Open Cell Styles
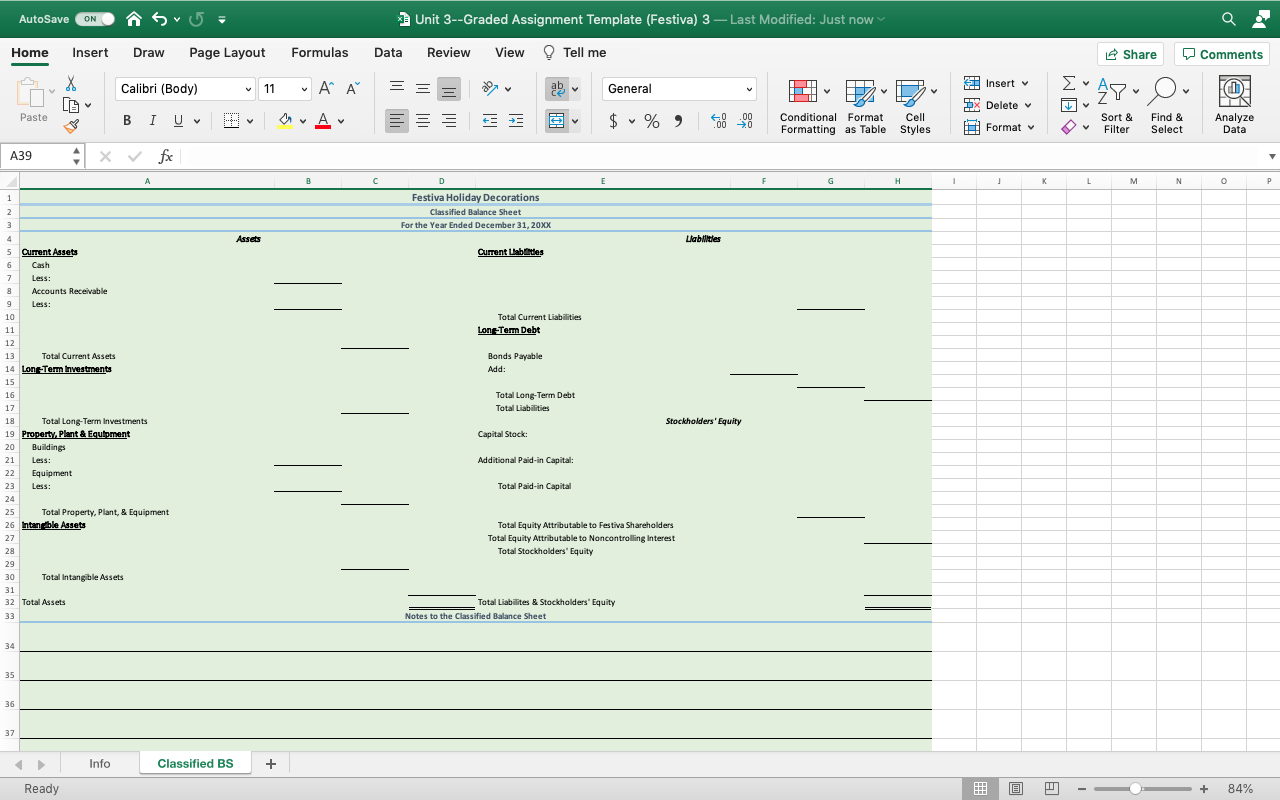The width and height of the screenshot is (1280, 800). 915,106
